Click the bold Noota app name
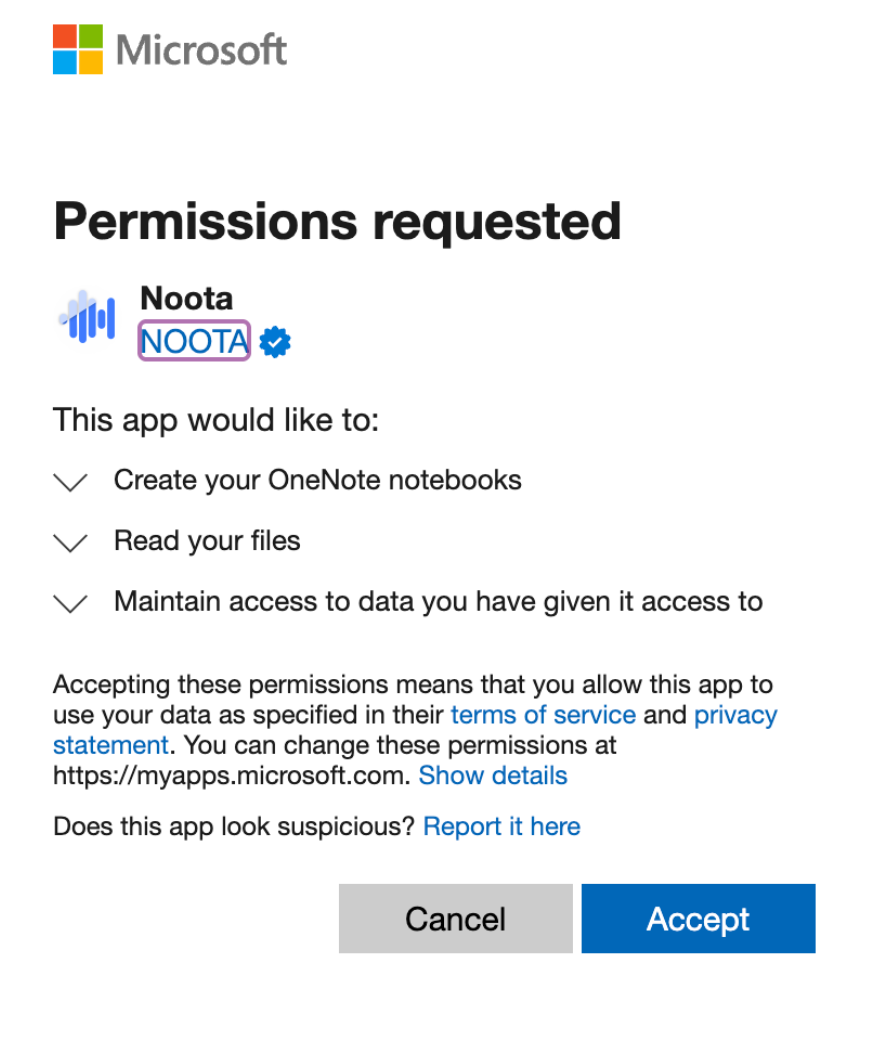This screenshot has height=1042, width=873. (187, 298)
